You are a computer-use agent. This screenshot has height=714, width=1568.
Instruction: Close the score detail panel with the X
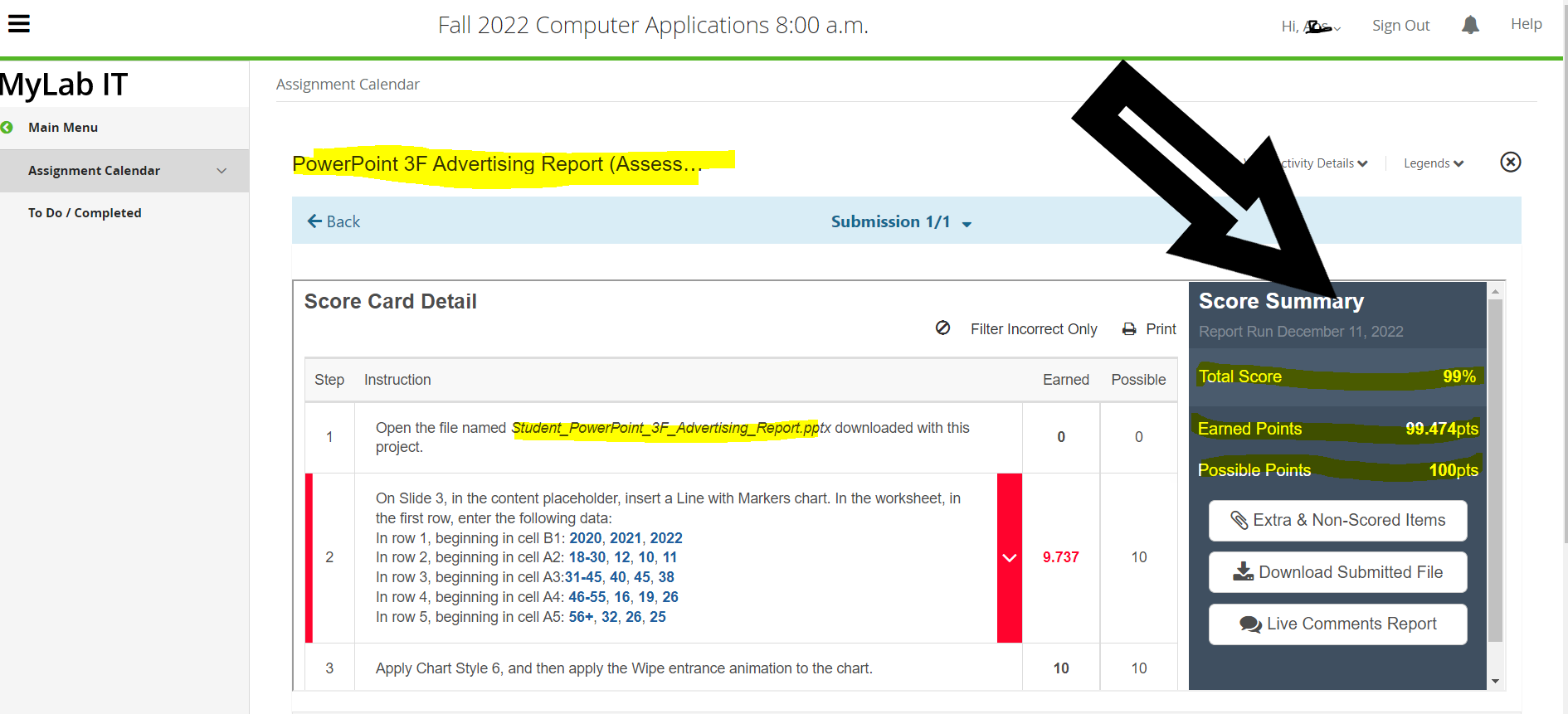(x=1511, y=162)
